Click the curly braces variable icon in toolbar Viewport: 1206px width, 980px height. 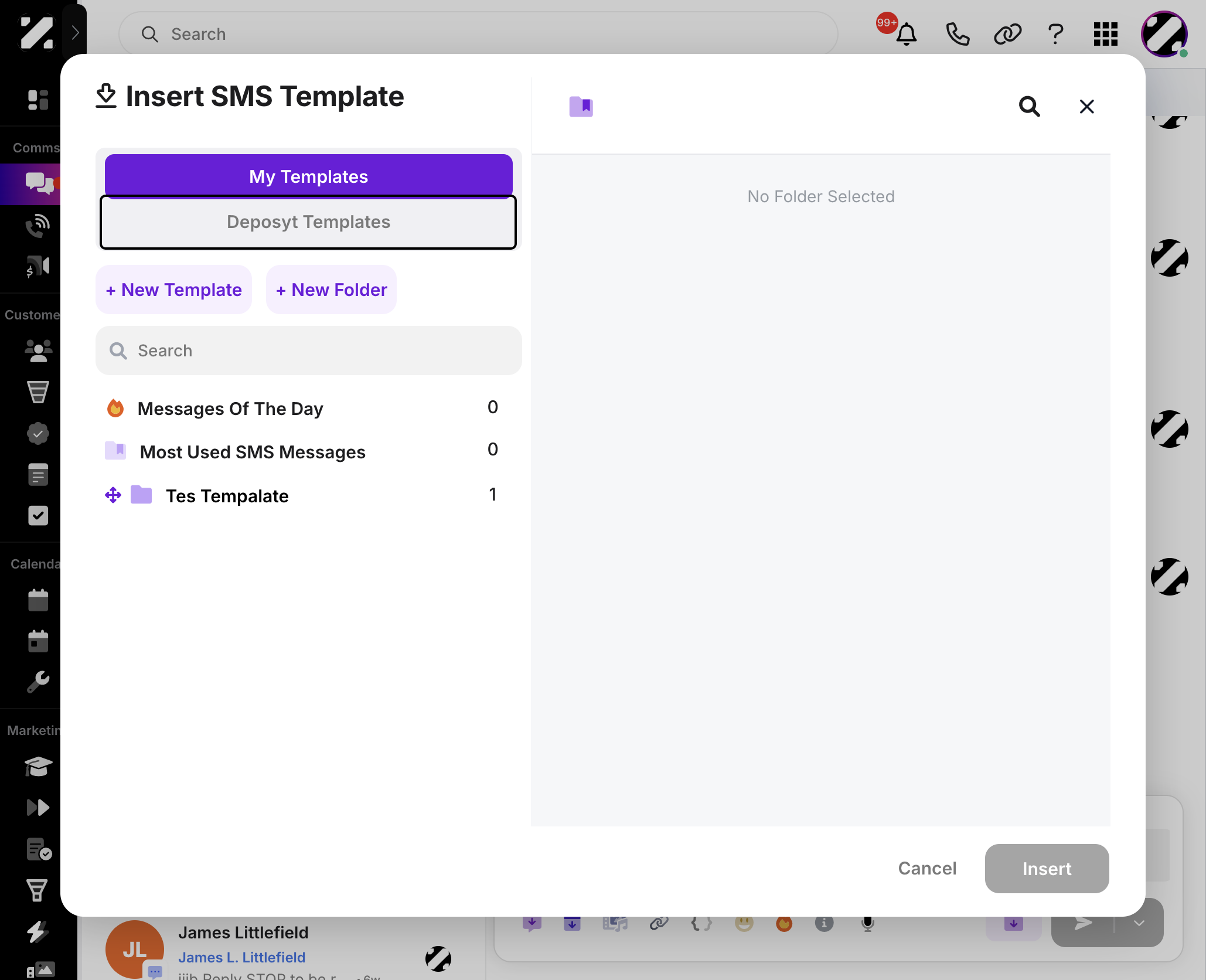(x=701, y=924)
